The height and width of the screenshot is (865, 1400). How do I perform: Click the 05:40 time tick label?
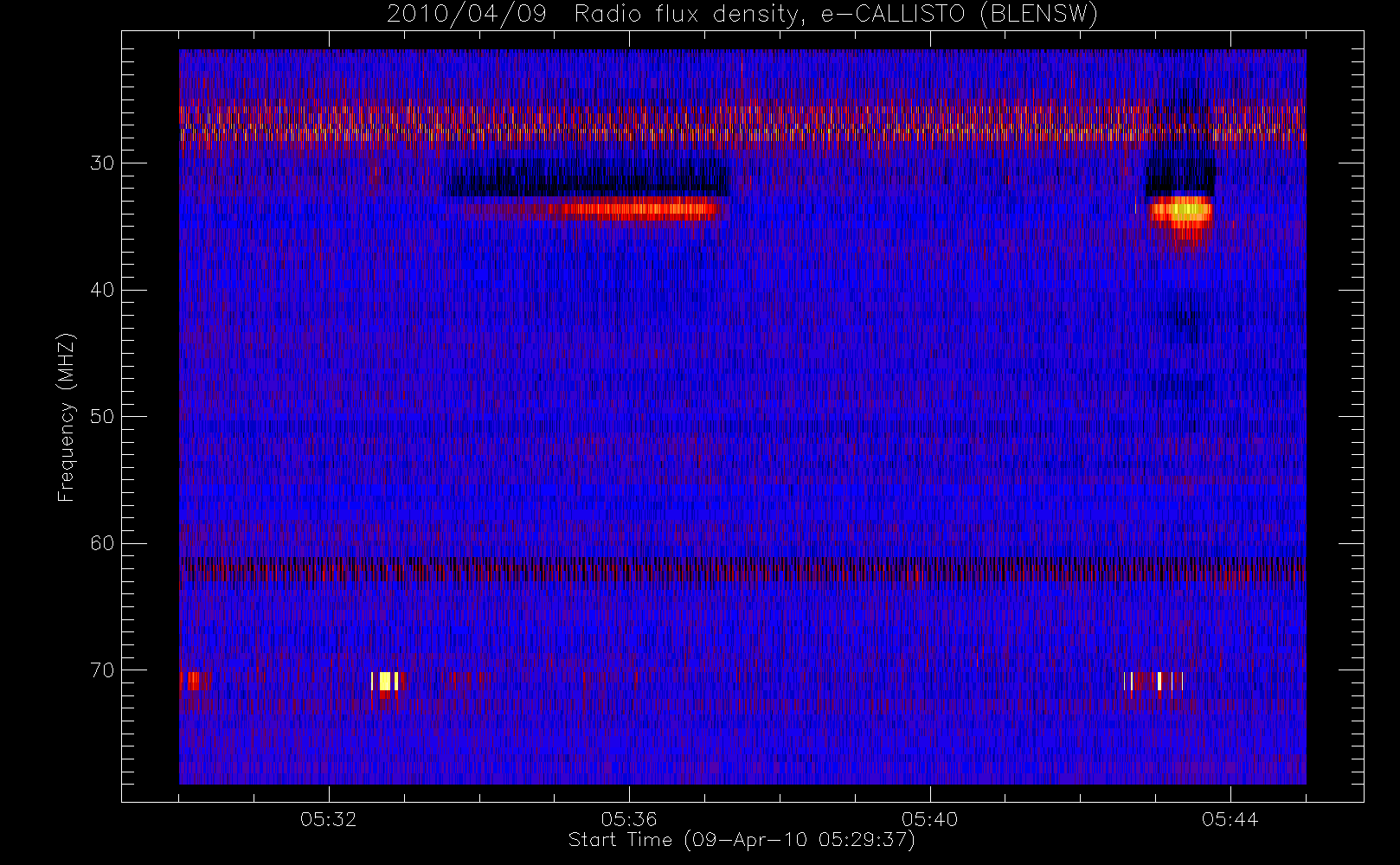pos(929,819)
